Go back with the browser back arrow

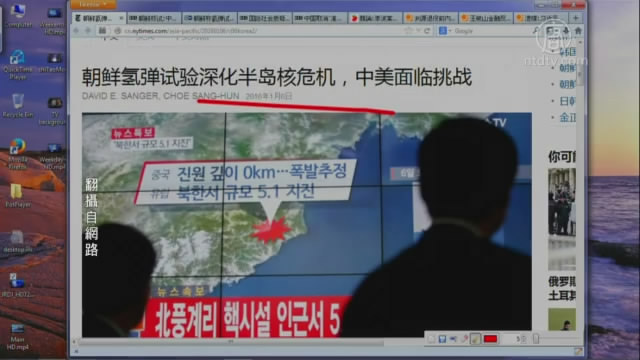[76, 31]
